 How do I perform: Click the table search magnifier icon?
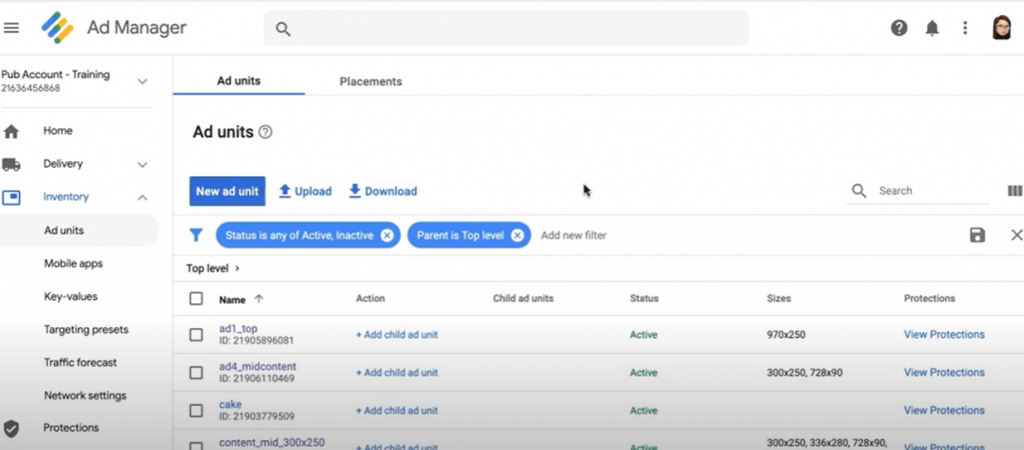(x=859, y=191)
